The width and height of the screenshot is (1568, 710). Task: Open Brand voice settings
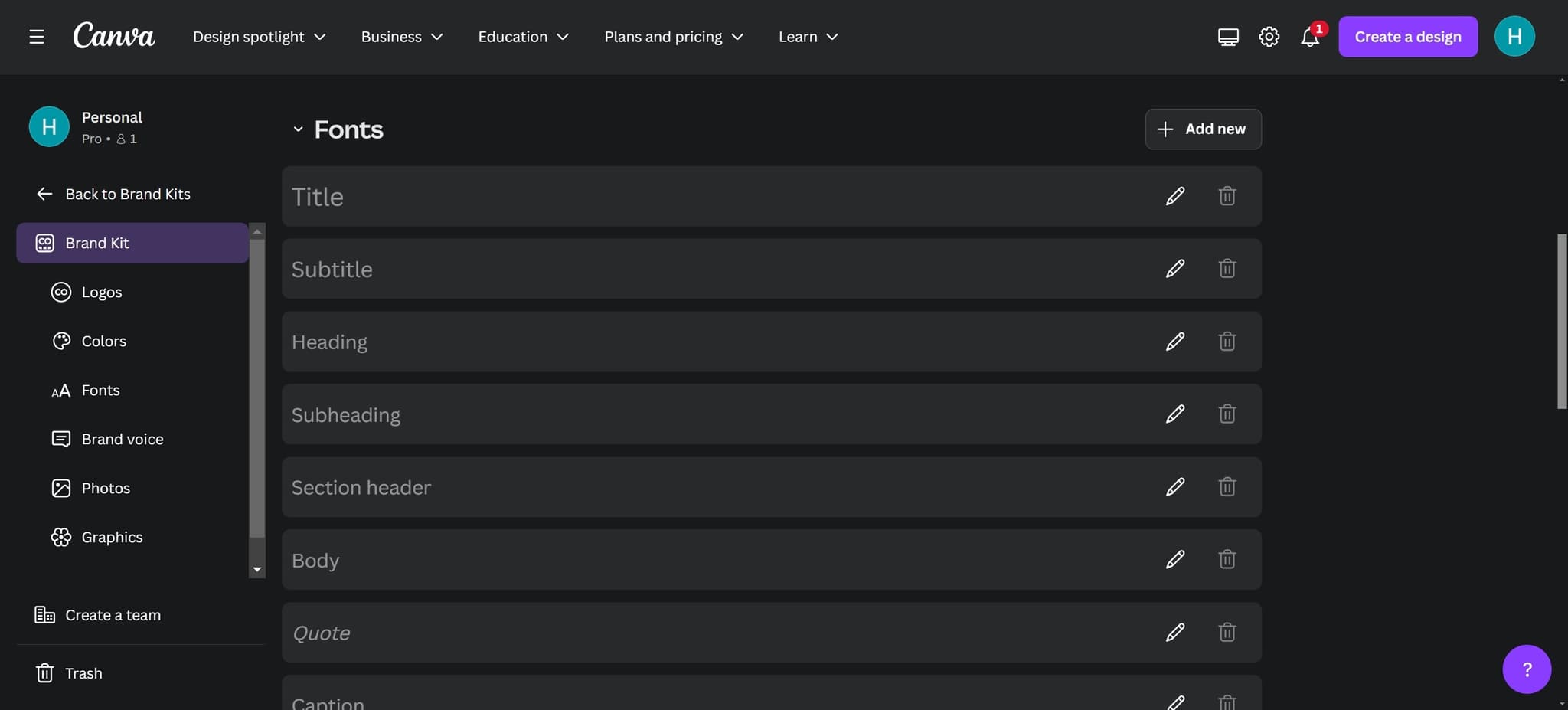(122, 439)
